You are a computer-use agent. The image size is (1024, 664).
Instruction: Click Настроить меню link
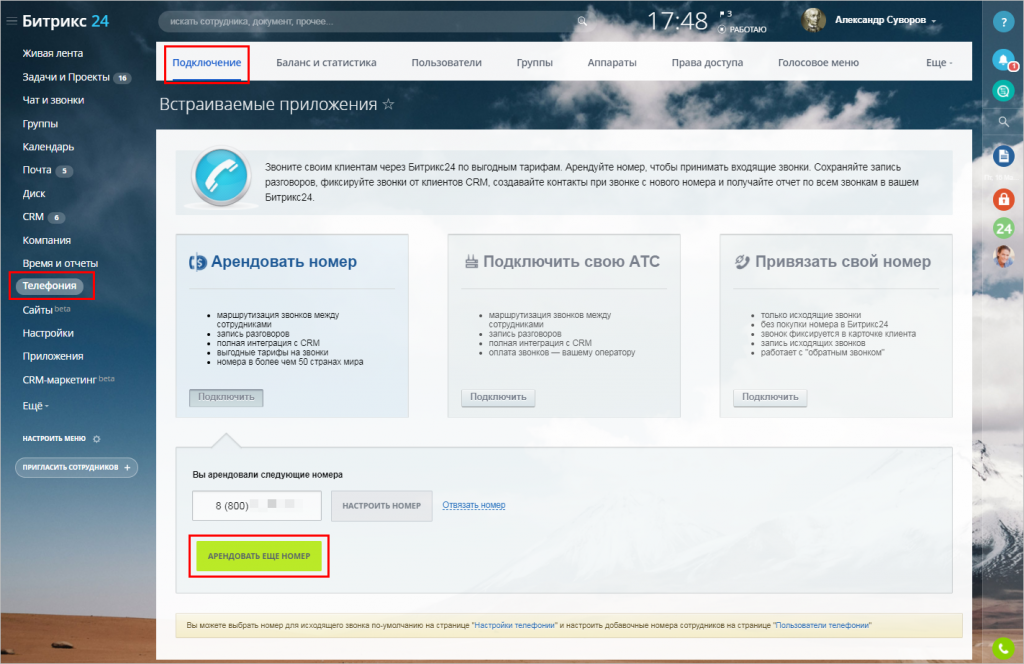tap(54, 439)
